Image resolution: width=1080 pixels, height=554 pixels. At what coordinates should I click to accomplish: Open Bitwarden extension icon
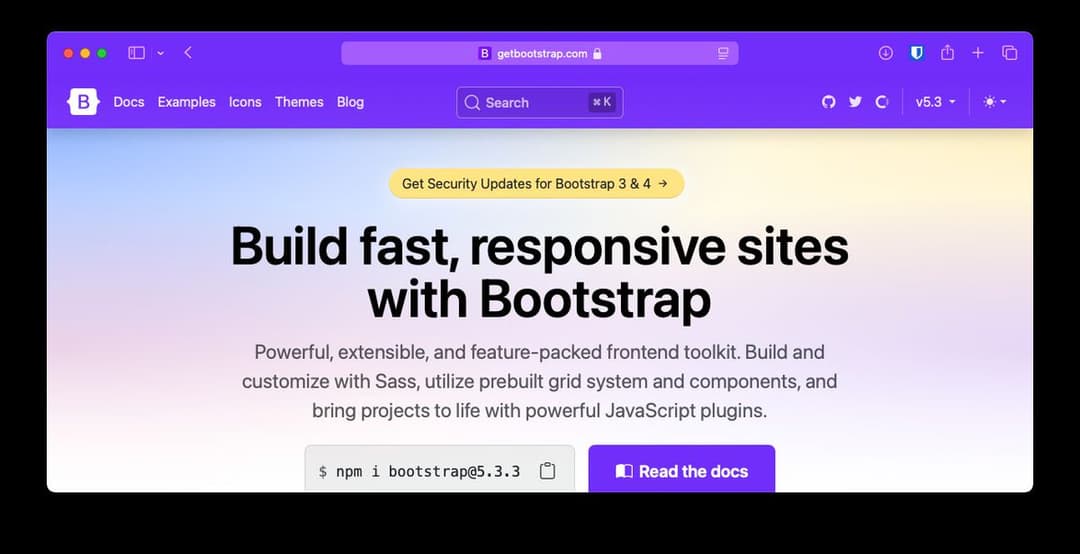[917, 53]
